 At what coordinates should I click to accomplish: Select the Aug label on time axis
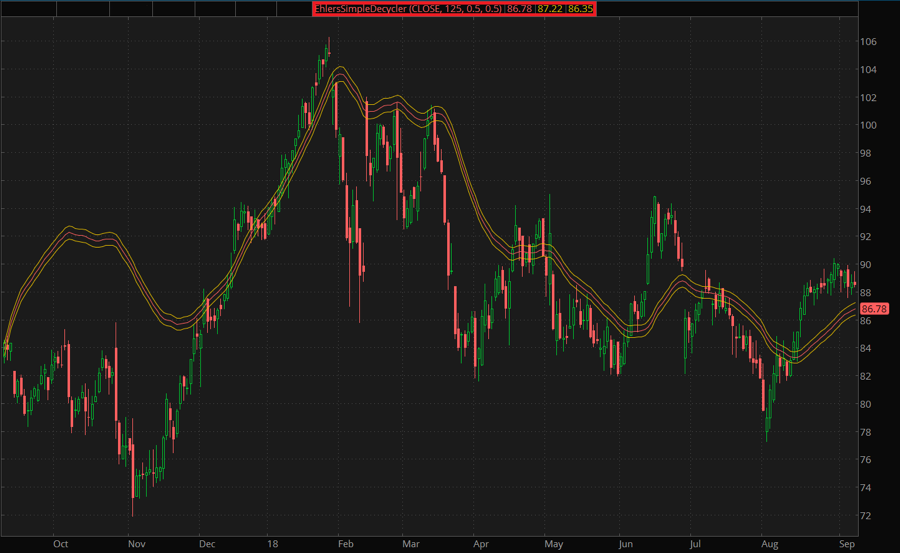click(x=768, y=544)
